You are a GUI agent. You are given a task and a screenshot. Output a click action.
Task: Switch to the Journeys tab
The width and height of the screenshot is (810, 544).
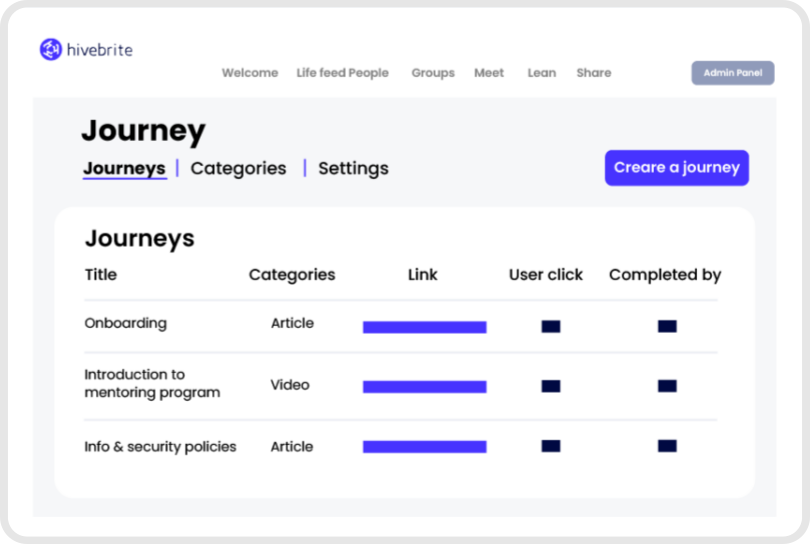click(124, 169)
